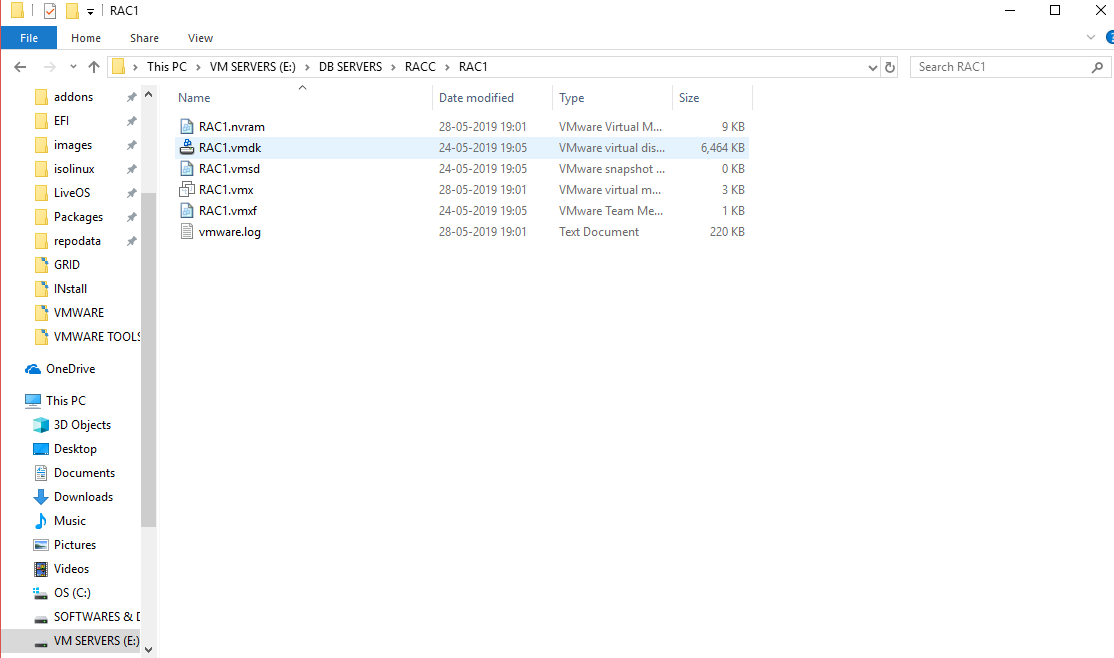1114x658 pixels.
Task: Click the RAC1.vmdk file name
Action: pyautogui.click(x=230, y=148)
